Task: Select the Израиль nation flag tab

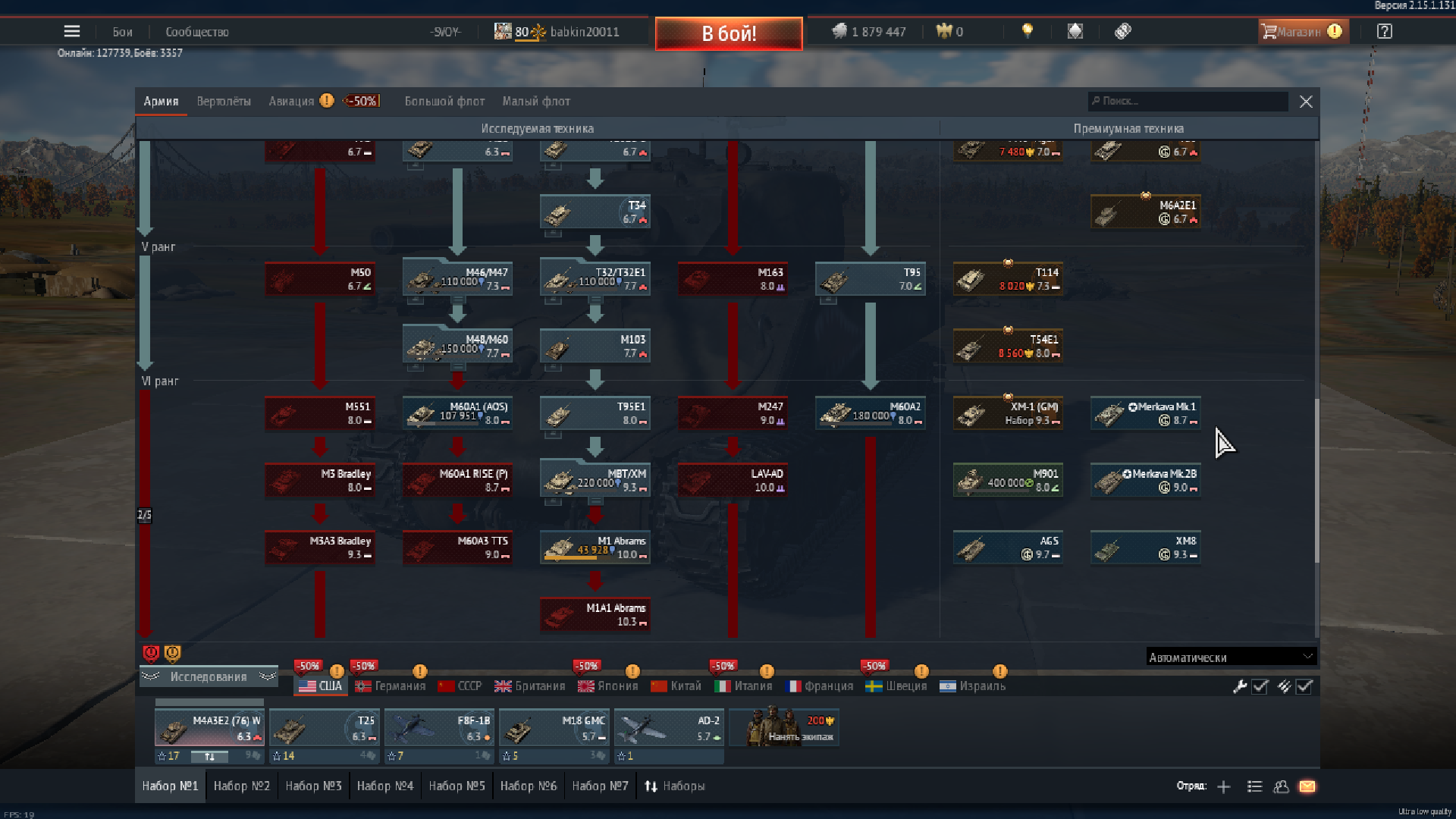Action: 972,686
